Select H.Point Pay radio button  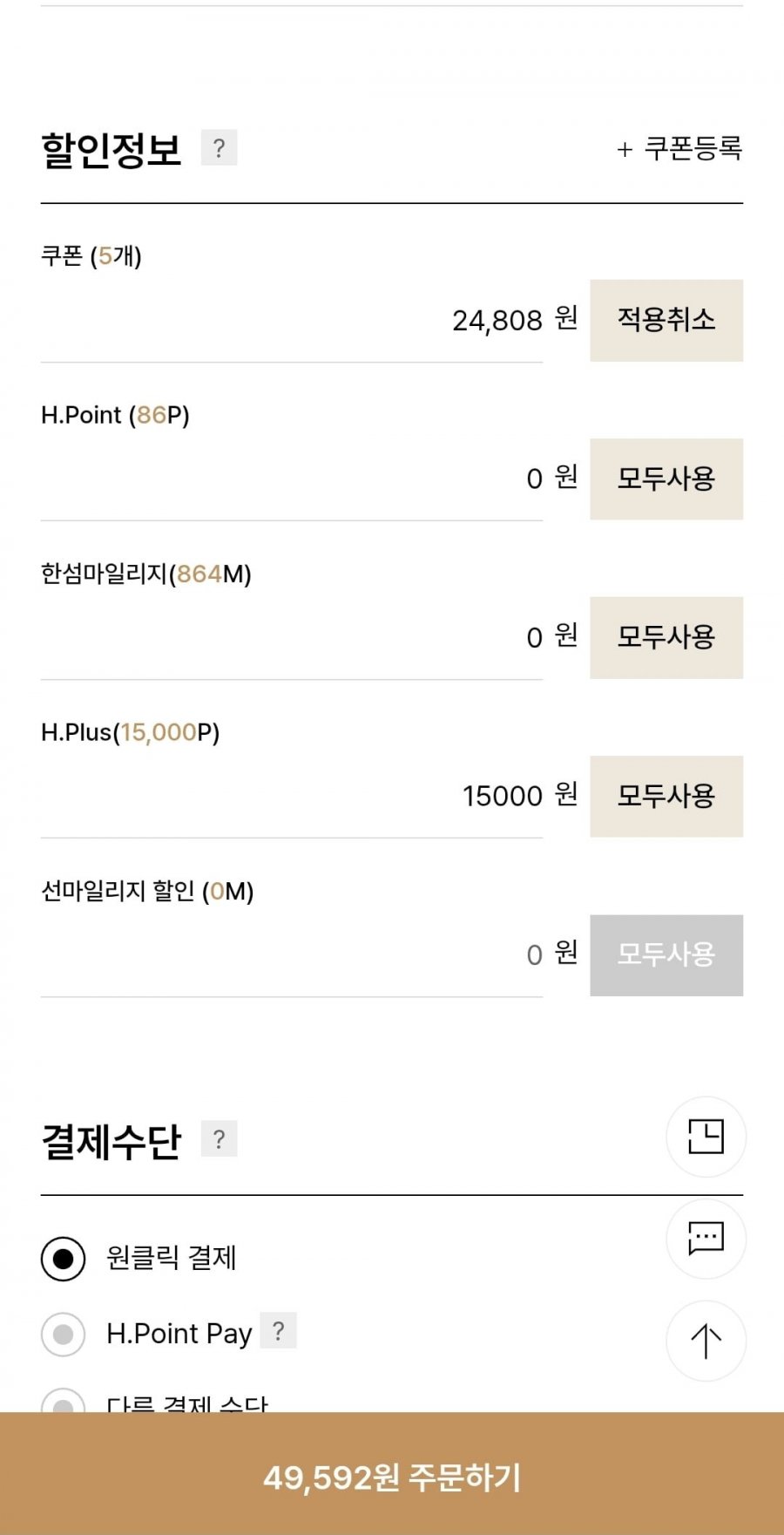[x=64, y=1334]
